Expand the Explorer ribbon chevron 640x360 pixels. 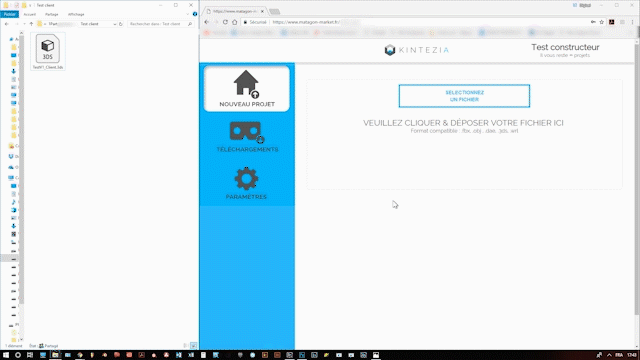[x=187, y=14]
